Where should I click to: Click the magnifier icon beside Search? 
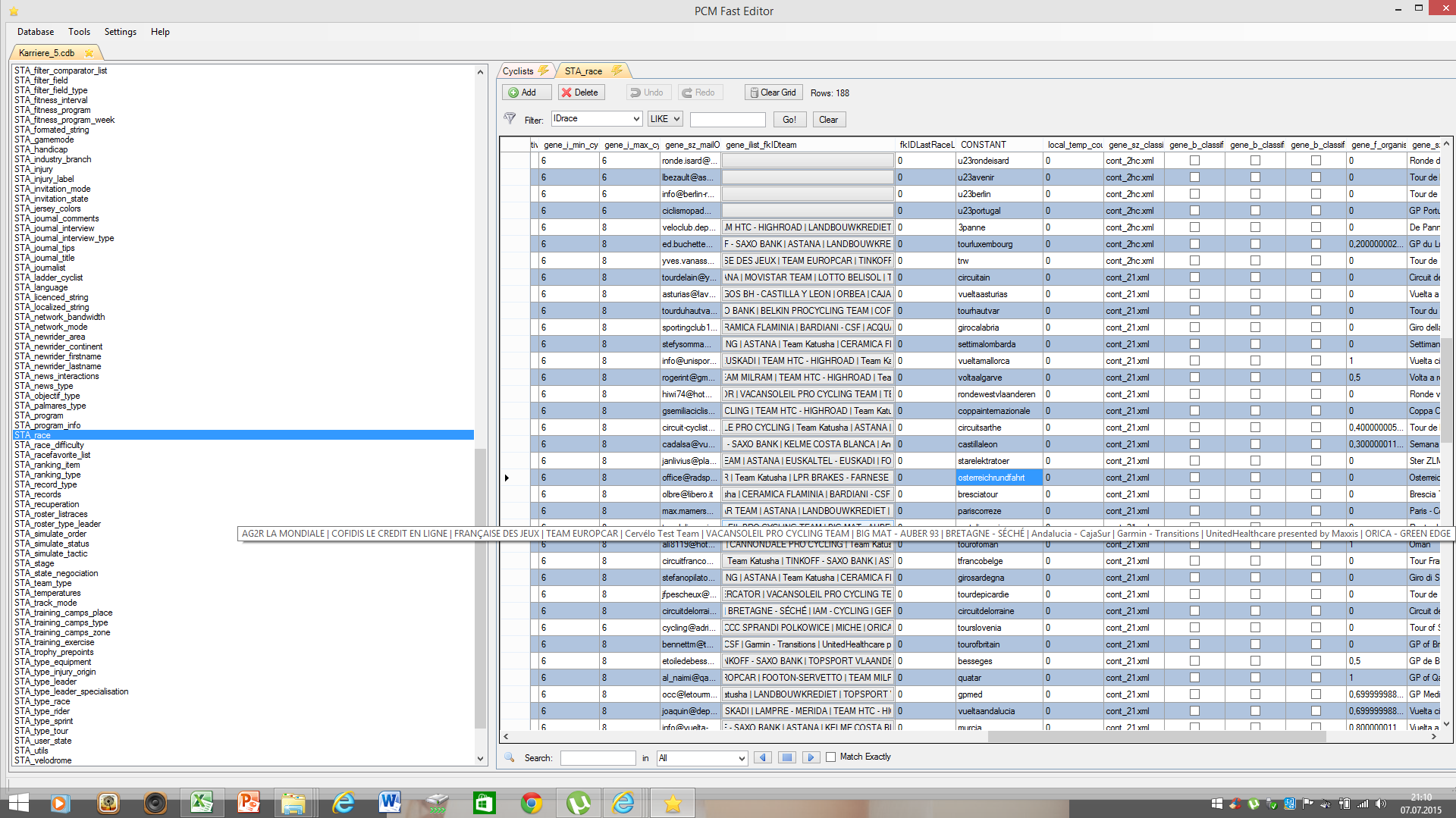click(x=510, y=757)
